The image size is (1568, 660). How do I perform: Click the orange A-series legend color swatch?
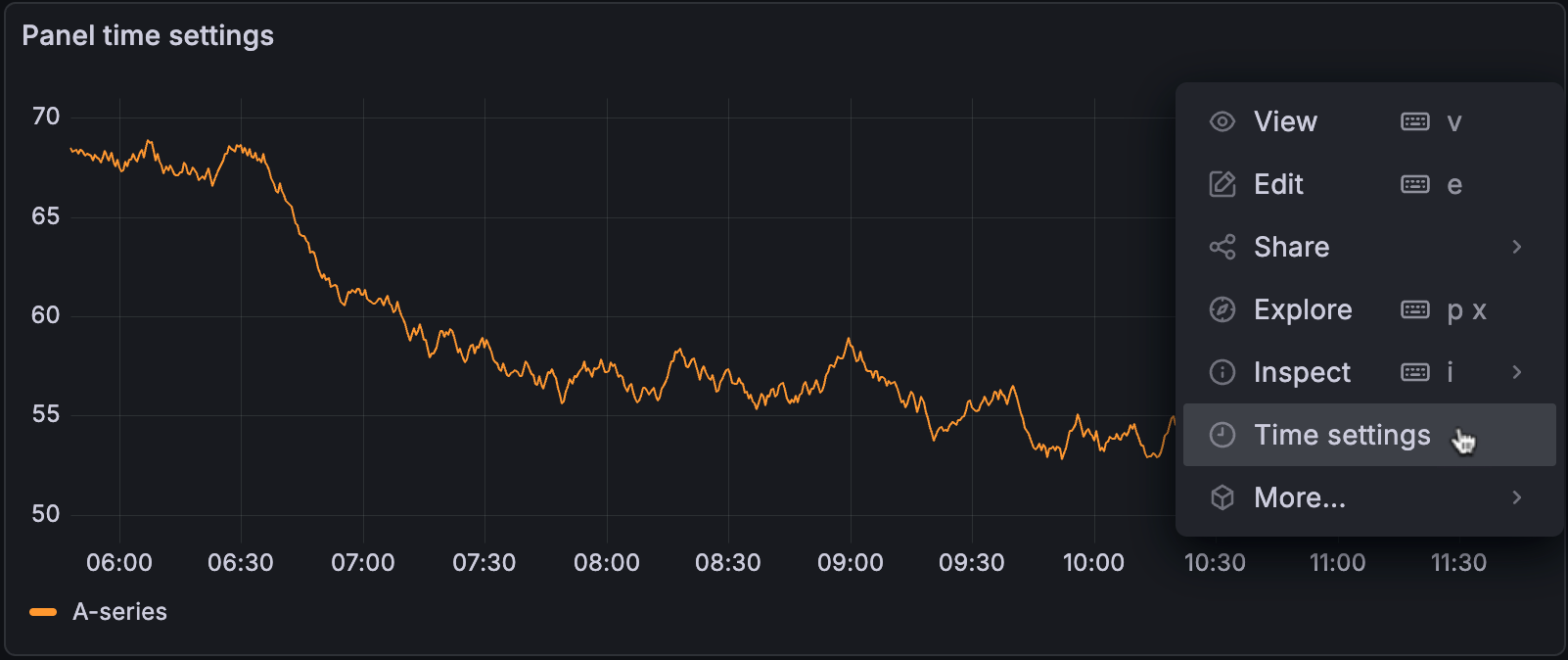pos(43,612)
